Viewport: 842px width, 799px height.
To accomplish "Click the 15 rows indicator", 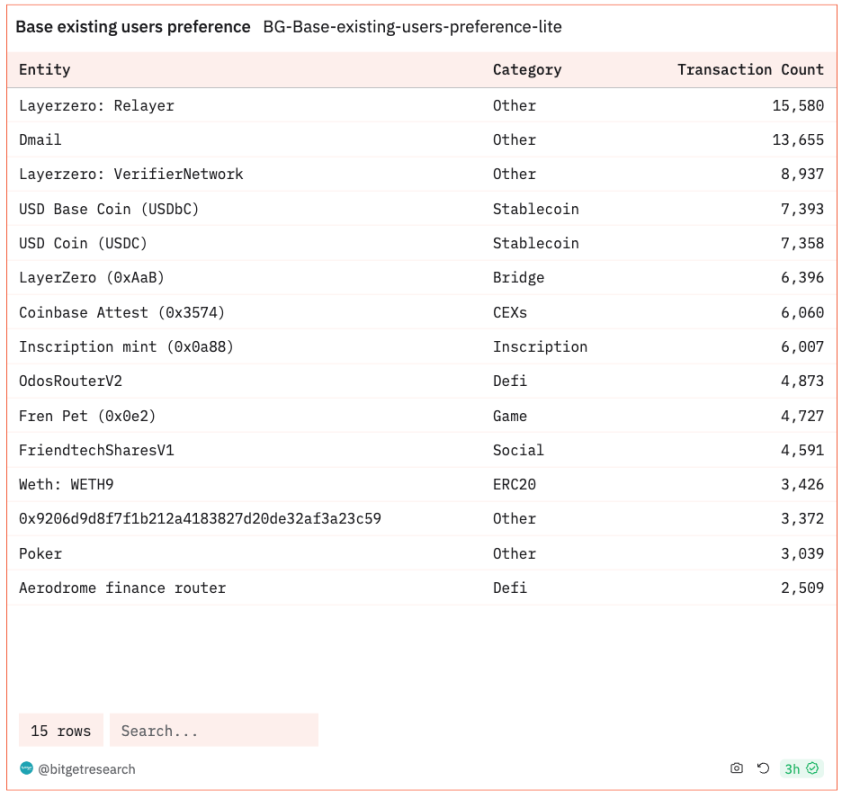I will point(60,731).
